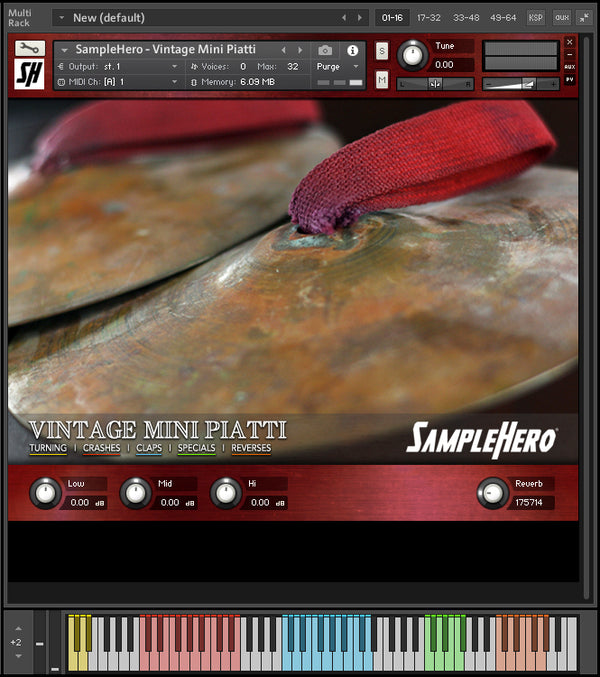600x677 pixels.
Task: Minimize the instrument header with minus
Action: [x=569, y=54]
